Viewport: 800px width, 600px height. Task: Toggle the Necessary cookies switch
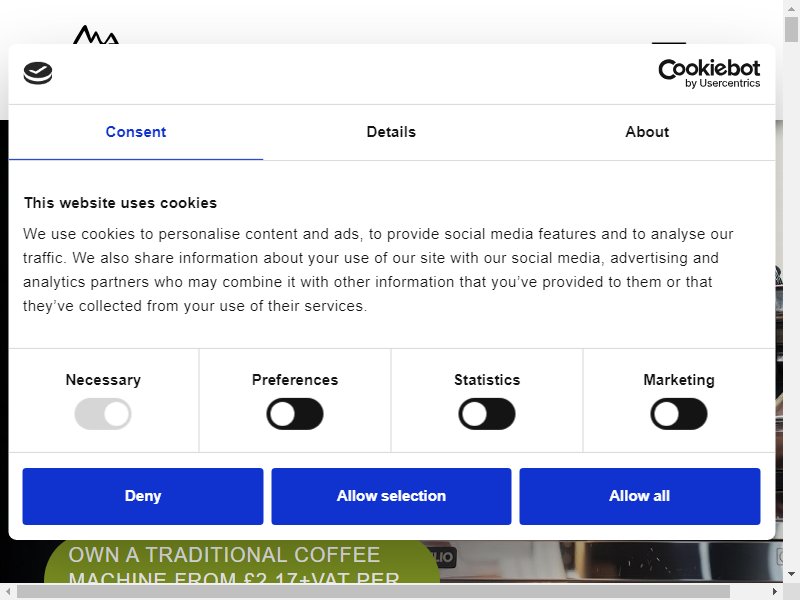pyautogui.click(x=103, y=414)
